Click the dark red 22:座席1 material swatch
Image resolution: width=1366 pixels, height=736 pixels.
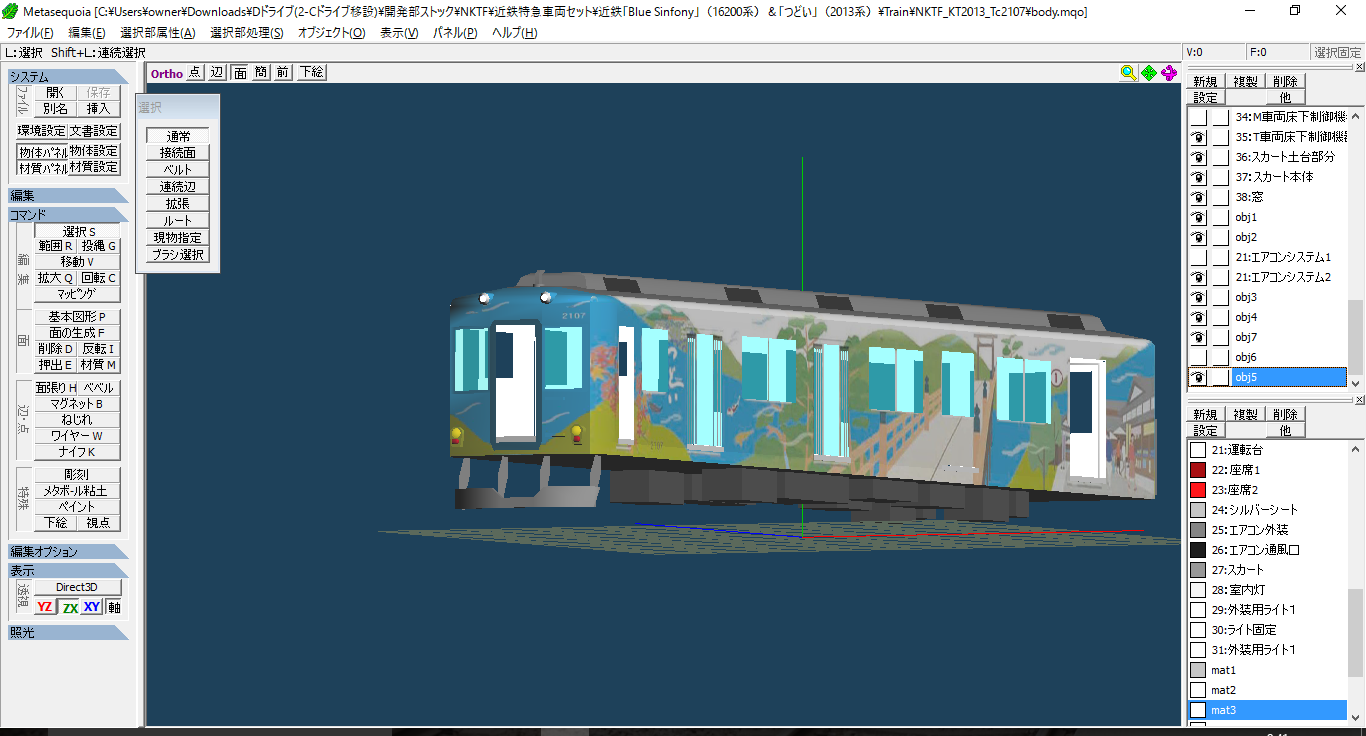point(1198,470)
